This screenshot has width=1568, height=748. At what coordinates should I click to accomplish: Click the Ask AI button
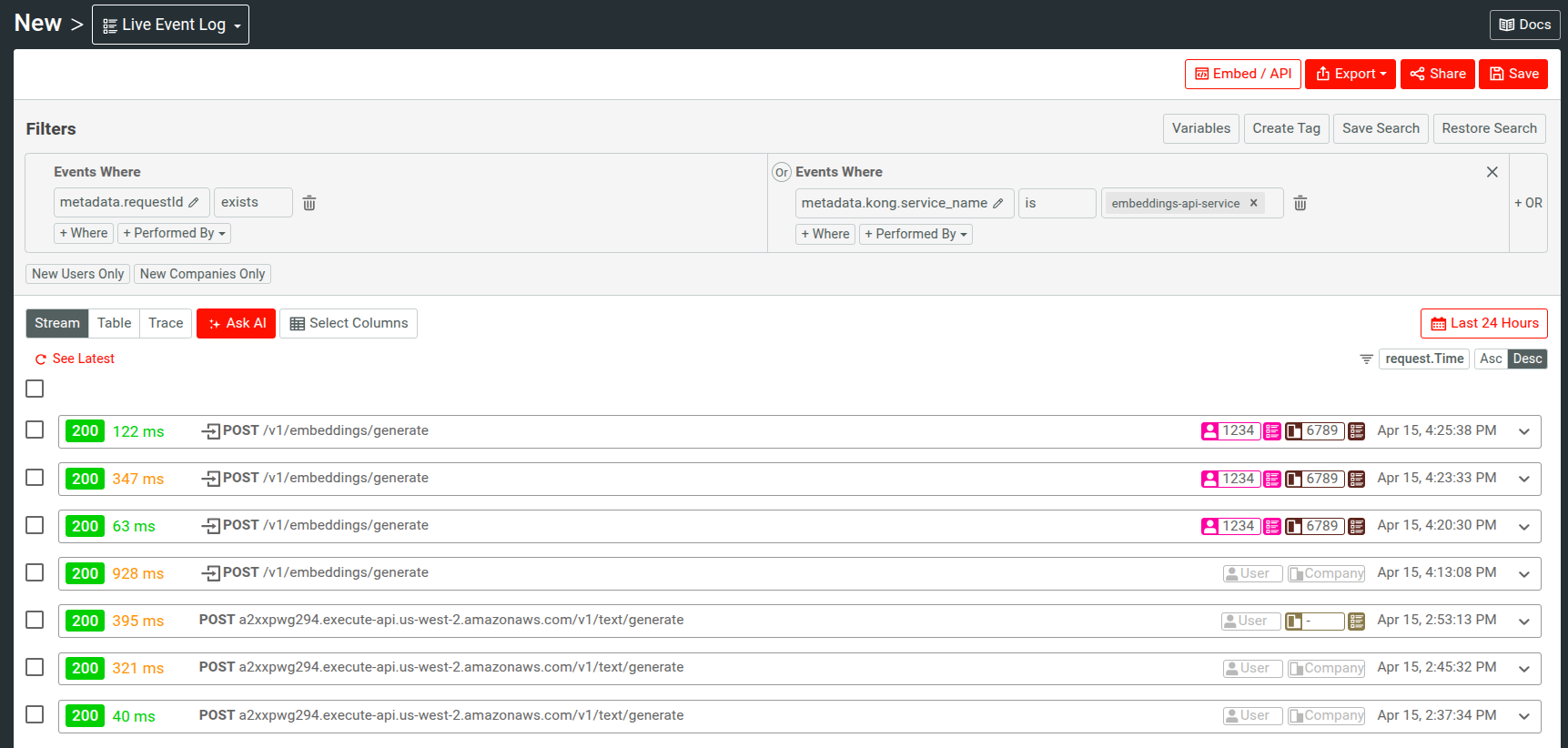pos(236,323)
